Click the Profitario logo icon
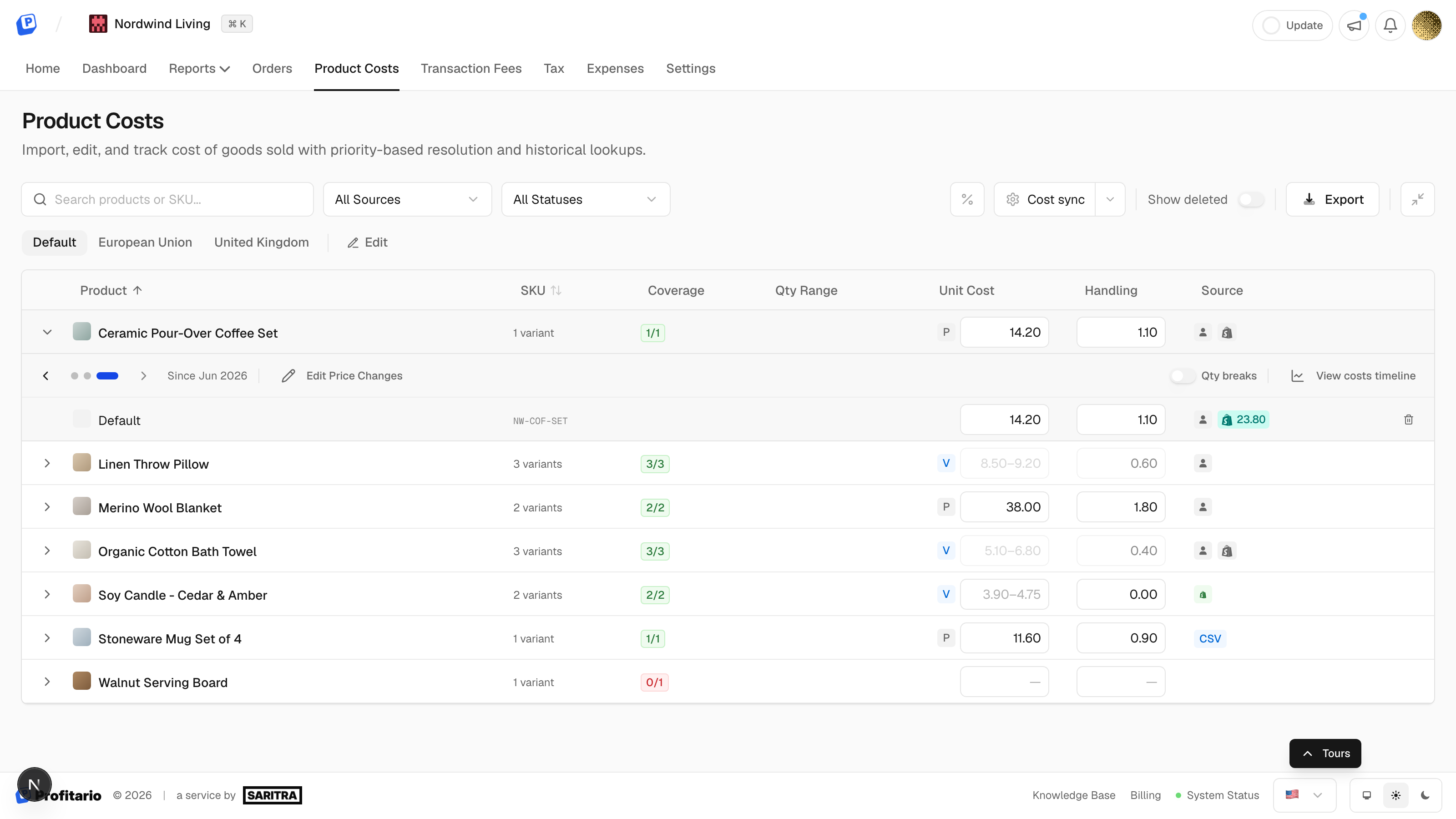This screenshot has width=1456, height=819. (26, 24)
